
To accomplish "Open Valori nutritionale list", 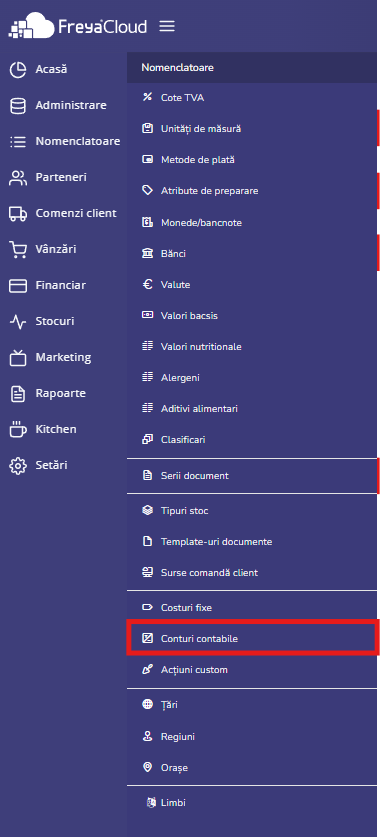I will coord(252,347).
